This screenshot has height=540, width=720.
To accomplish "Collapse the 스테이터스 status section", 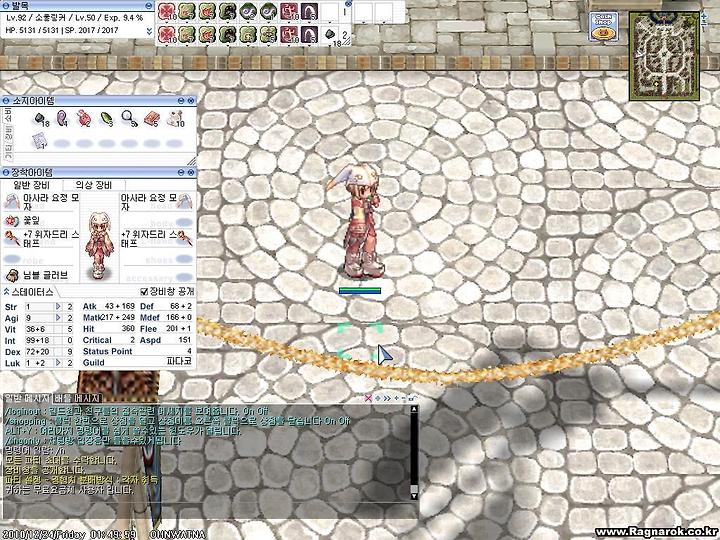I will click(6, 292).
